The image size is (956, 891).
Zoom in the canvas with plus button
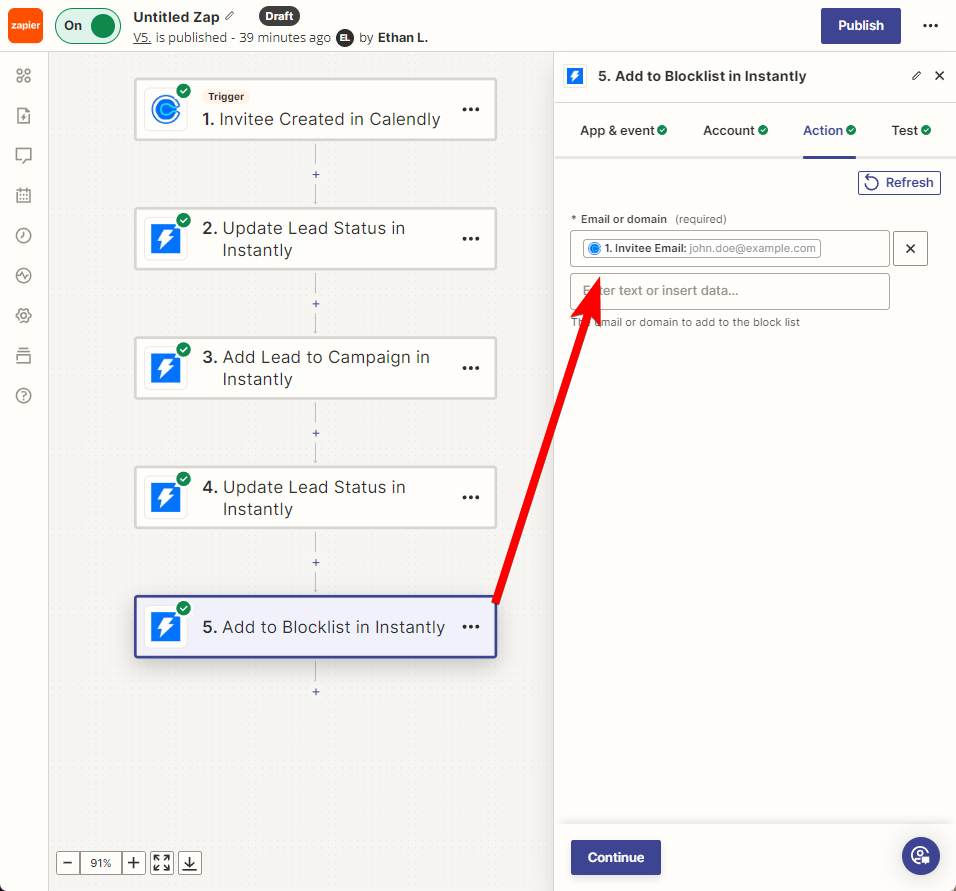point(134,863)
